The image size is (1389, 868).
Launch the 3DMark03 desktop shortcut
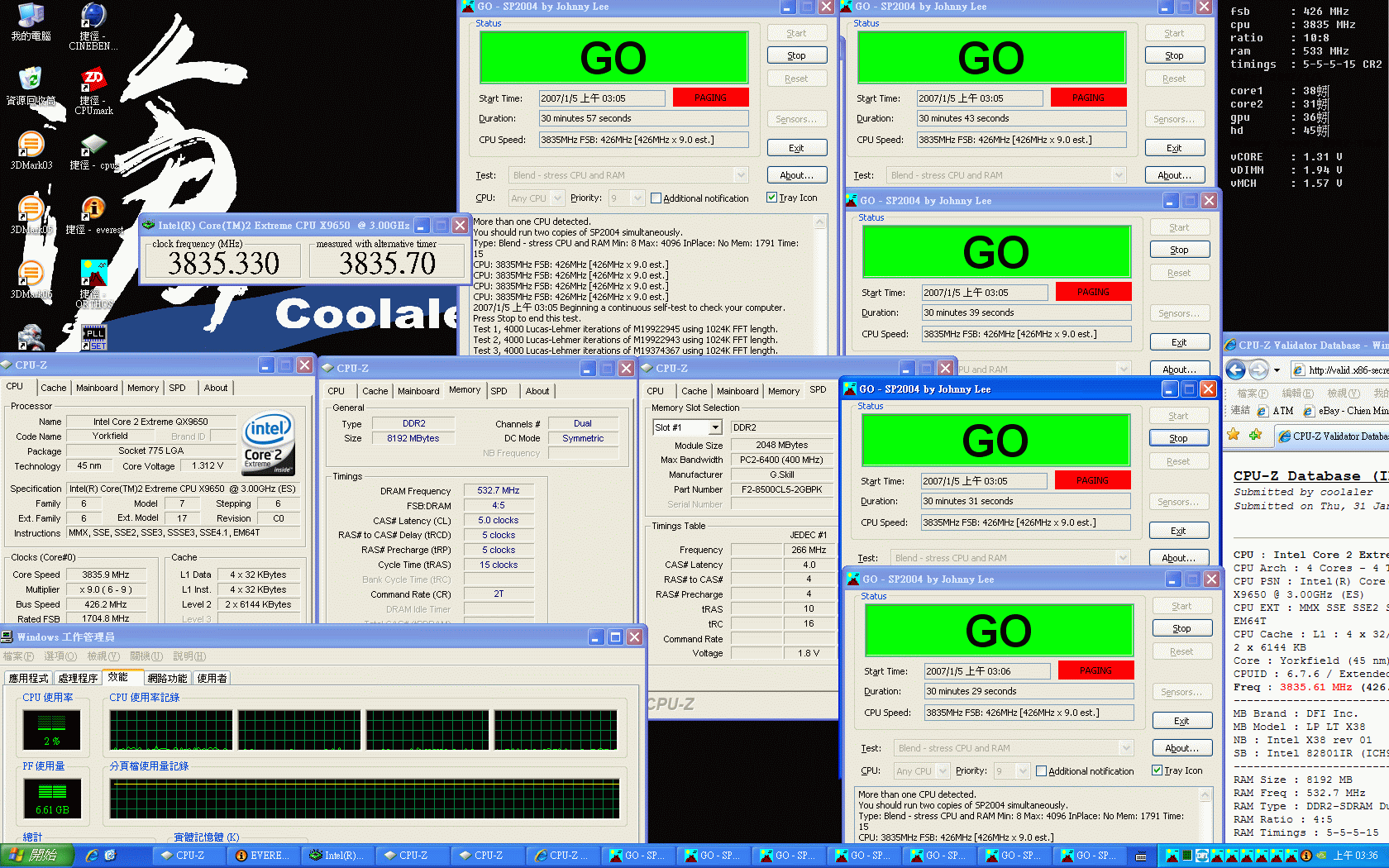click(31, 150)
